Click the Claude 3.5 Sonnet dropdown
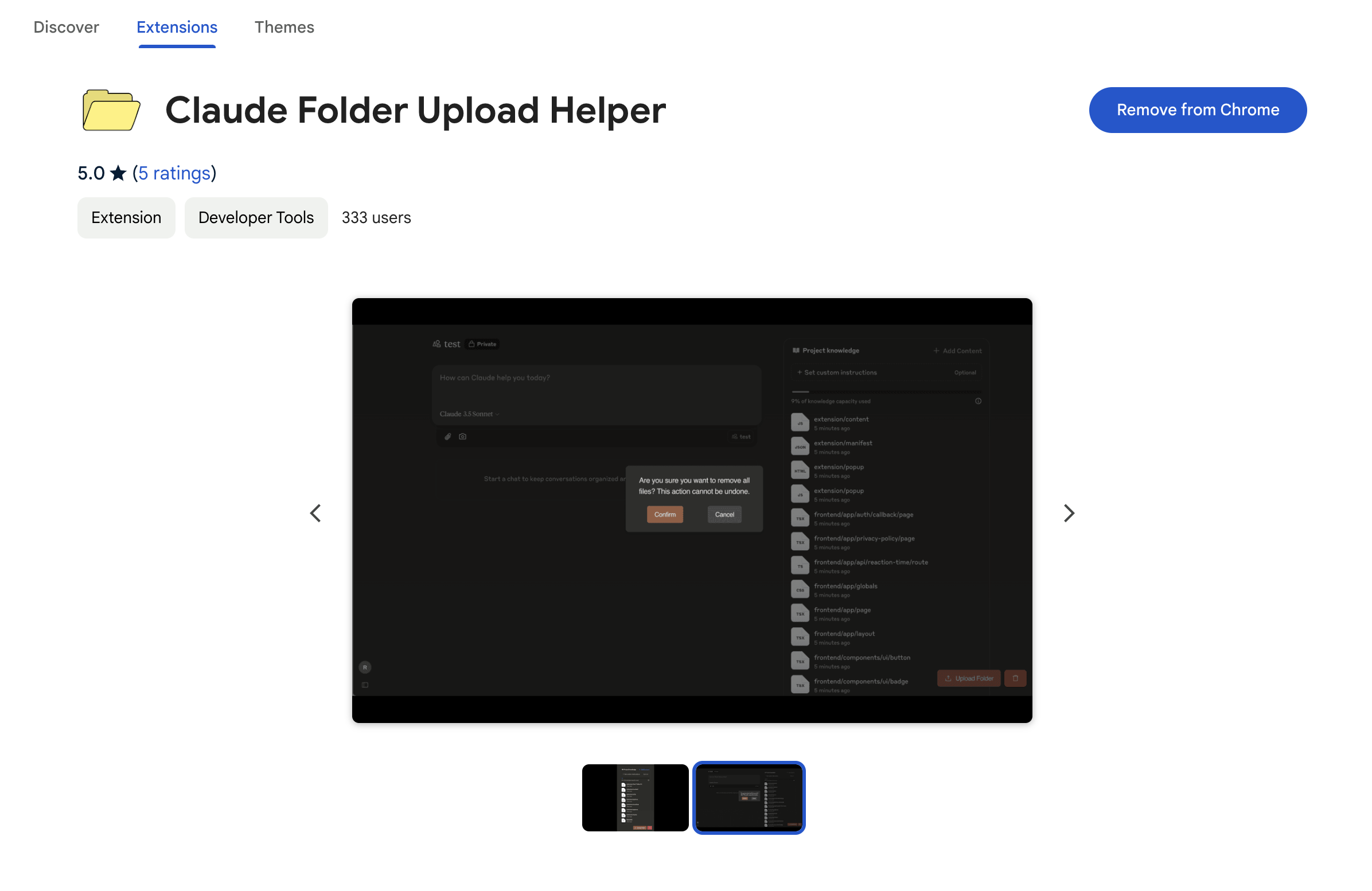Image resolution: width=1372 pixels, height=891 pixels. [x=469, y=413]
